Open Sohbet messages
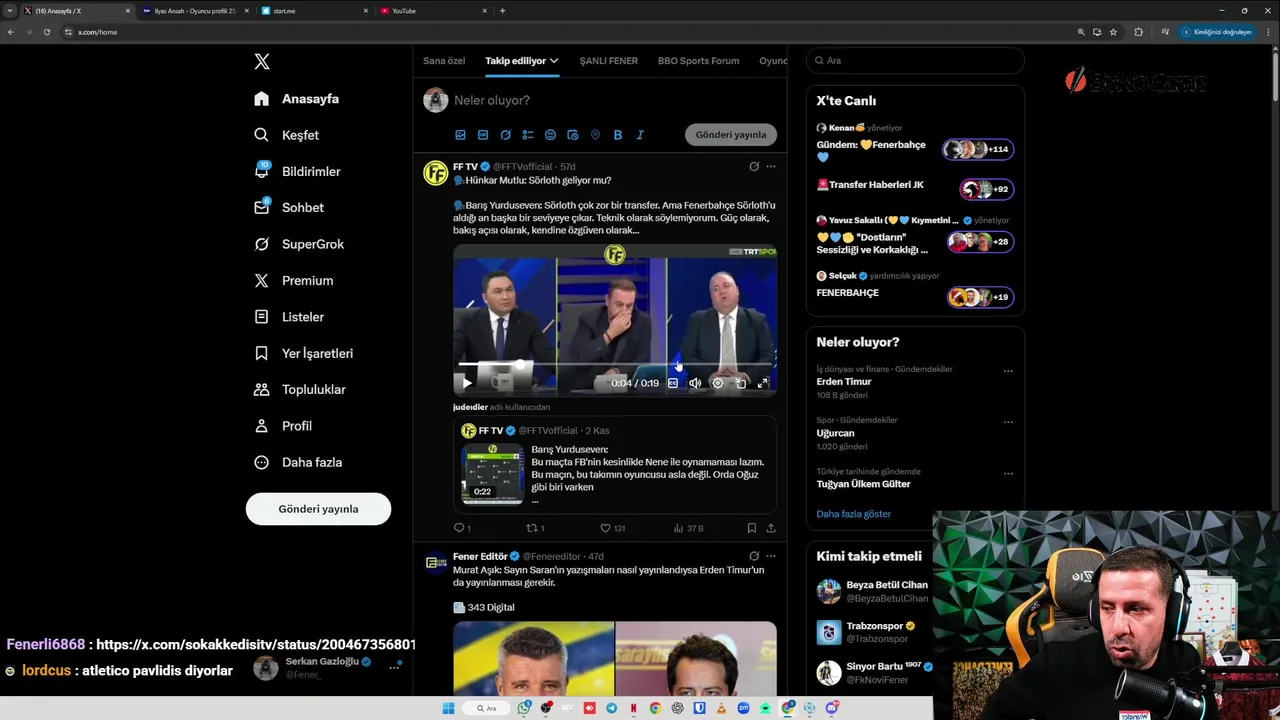Screen dimensions: 1280x720 (288, 207)
